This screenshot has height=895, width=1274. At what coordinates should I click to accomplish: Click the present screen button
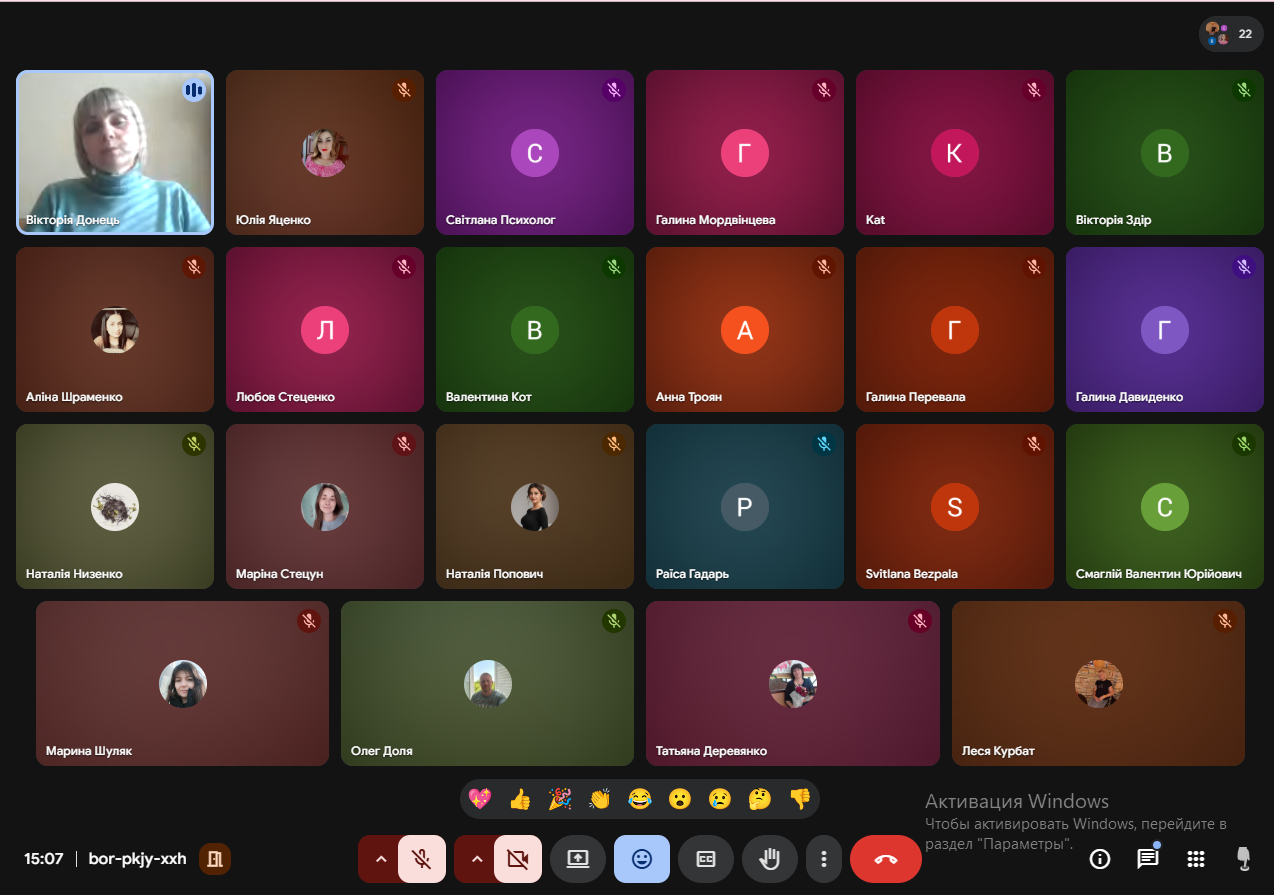coord(577,859)
